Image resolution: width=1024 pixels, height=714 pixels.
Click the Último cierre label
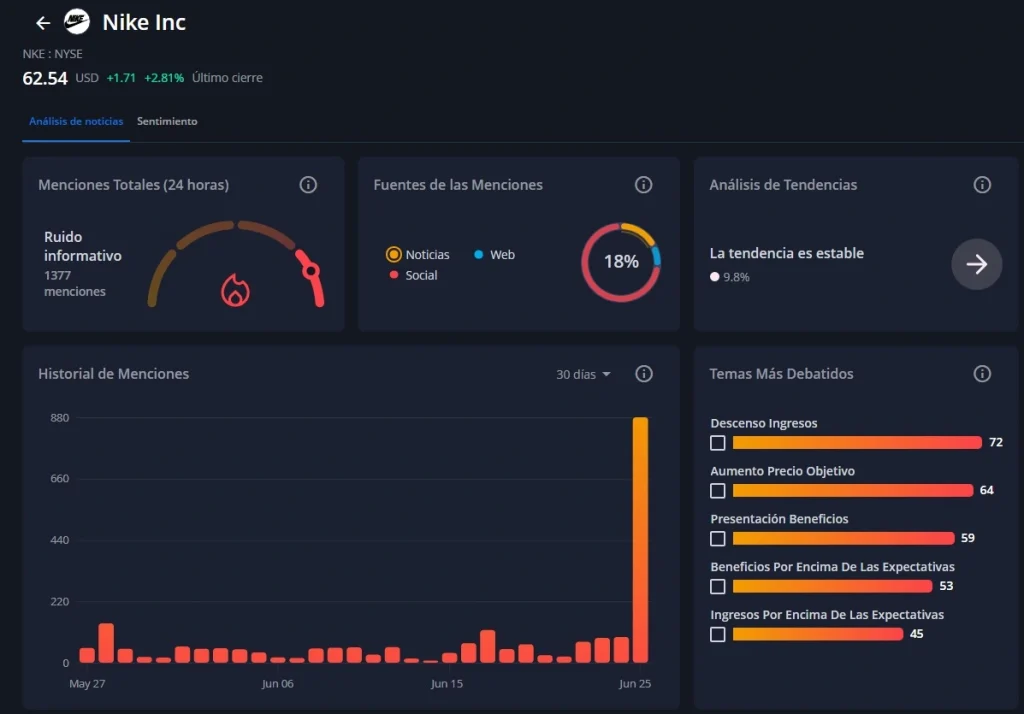(x=227, y=78)
